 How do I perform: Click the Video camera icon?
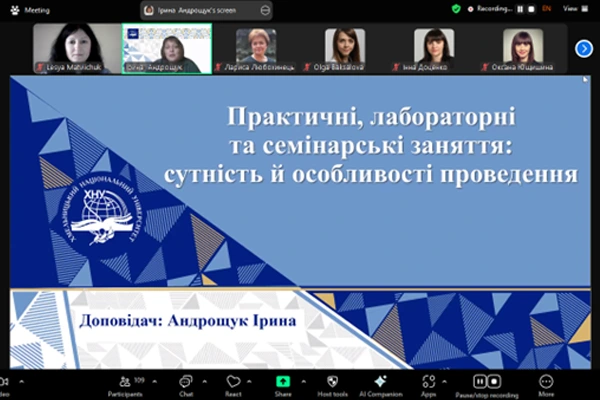click(4, 382)
